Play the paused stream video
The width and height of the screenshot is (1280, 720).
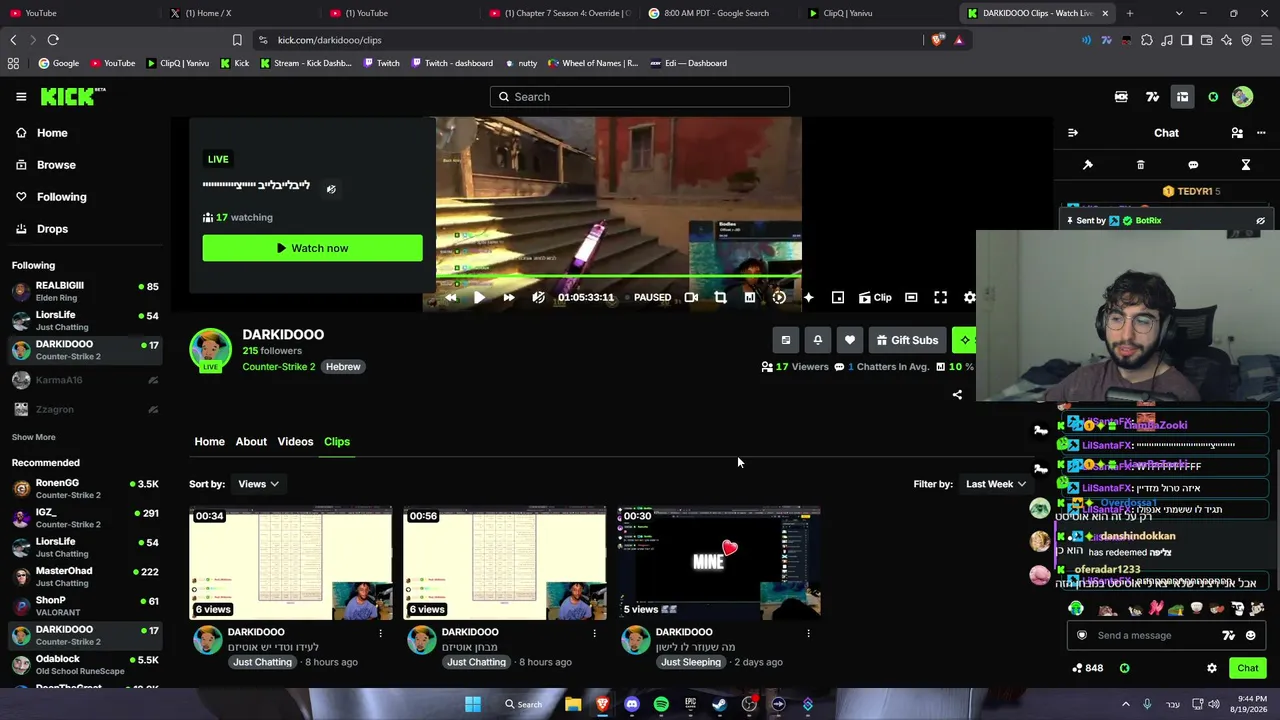coord(479,297)
